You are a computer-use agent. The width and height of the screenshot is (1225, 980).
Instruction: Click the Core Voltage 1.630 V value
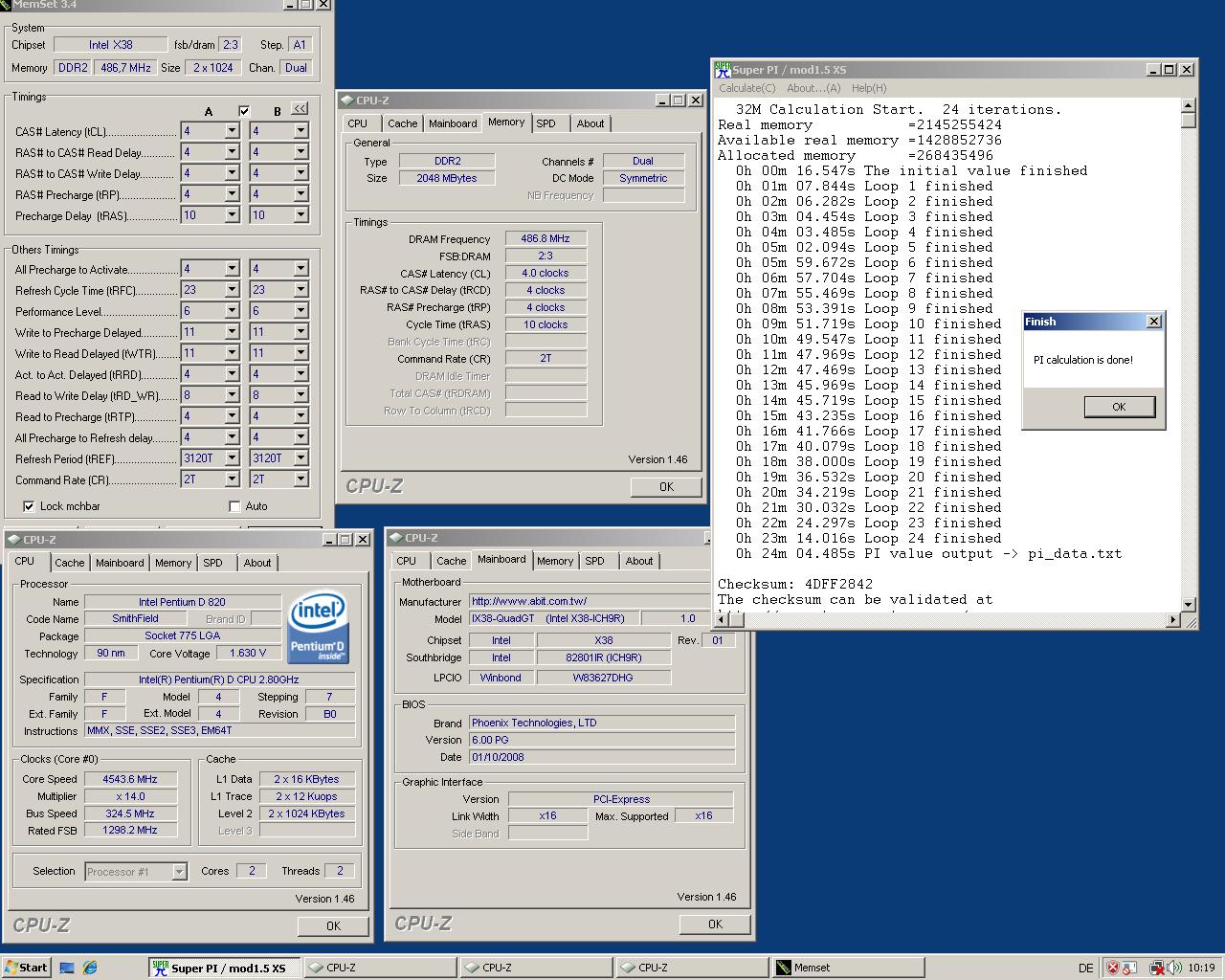pos(248,653)
